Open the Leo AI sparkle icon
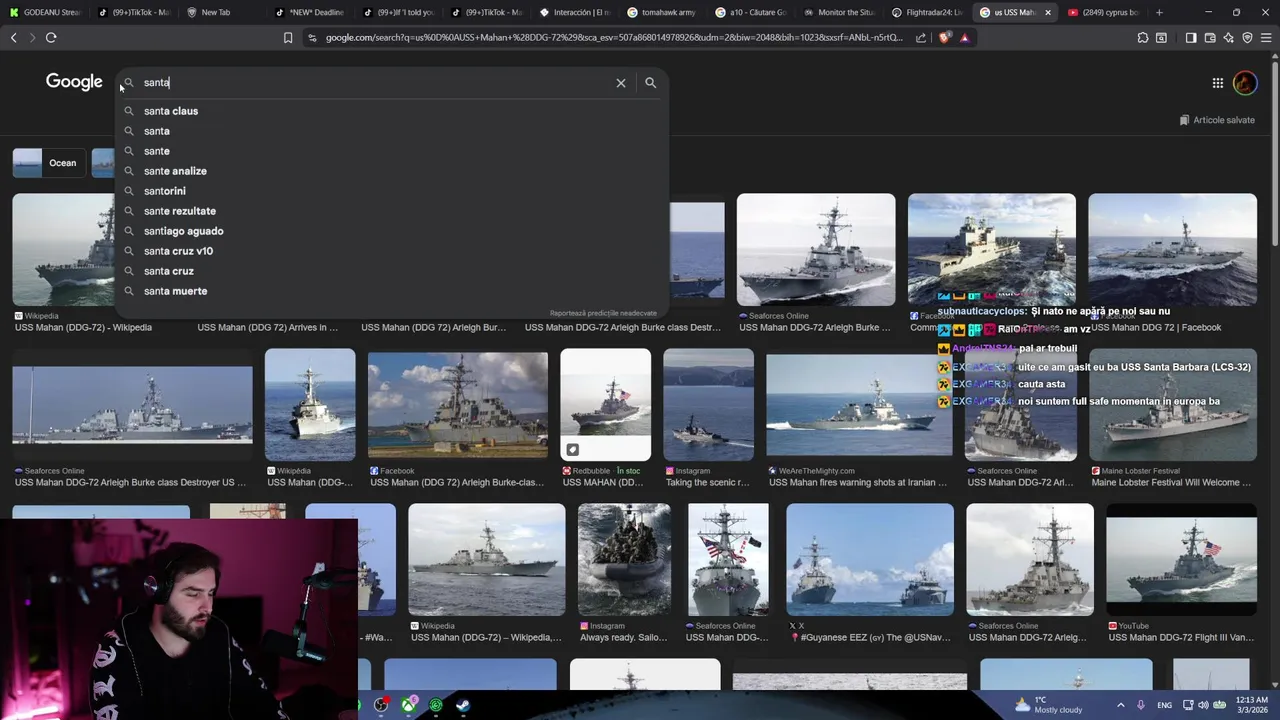This screenshot has width=1280, height=720. (1228, 38)
